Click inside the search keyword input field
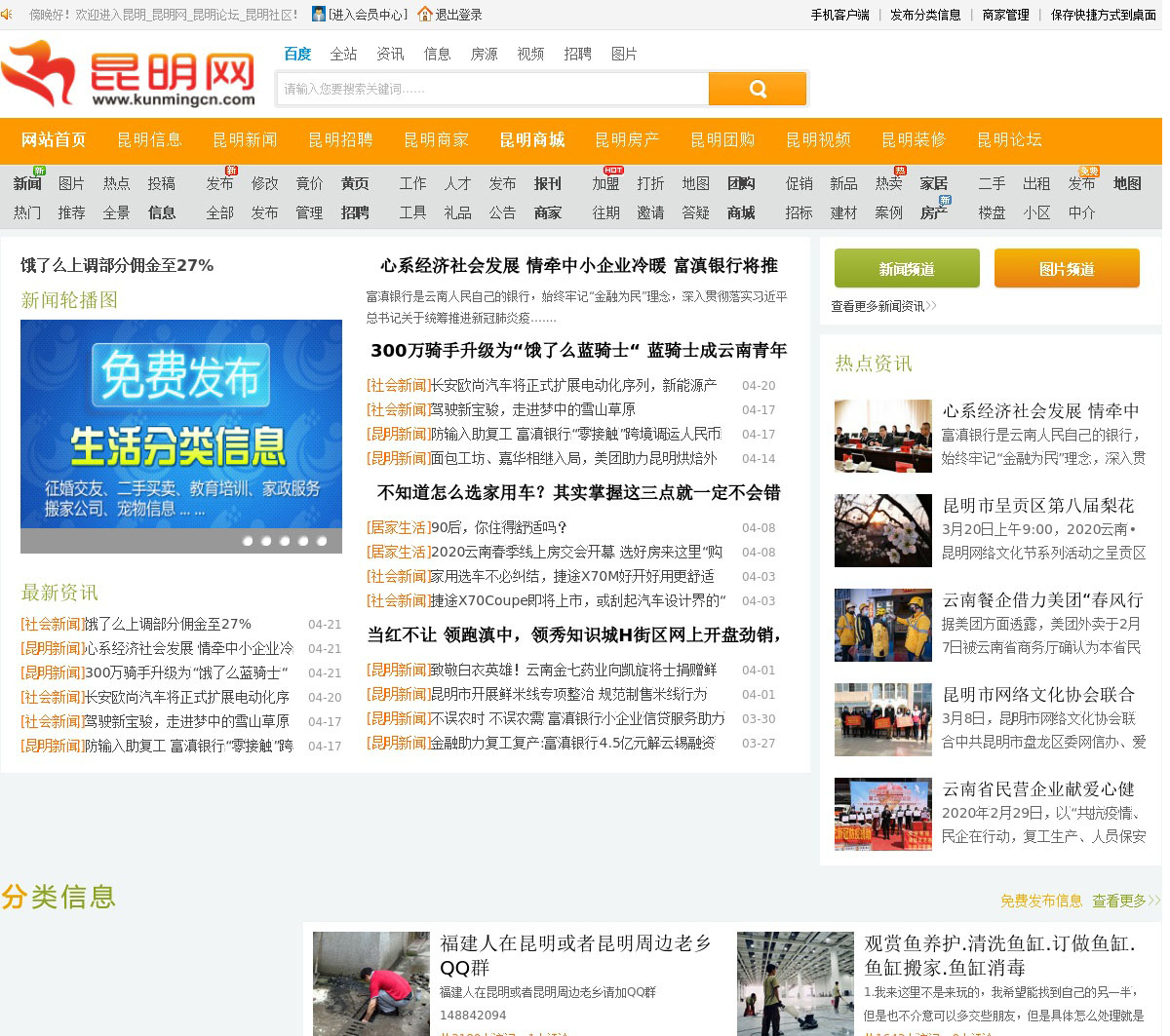1170x1036 pixels. click(492, 89)
